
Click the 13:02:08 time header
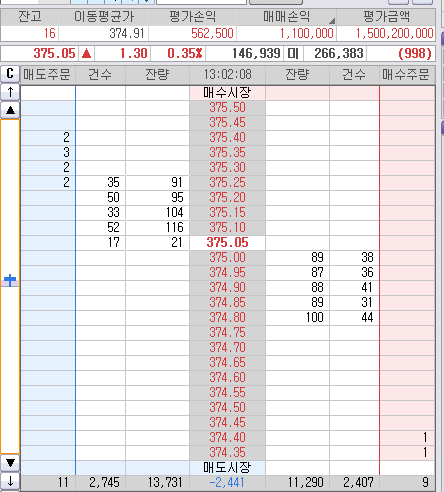227,74
